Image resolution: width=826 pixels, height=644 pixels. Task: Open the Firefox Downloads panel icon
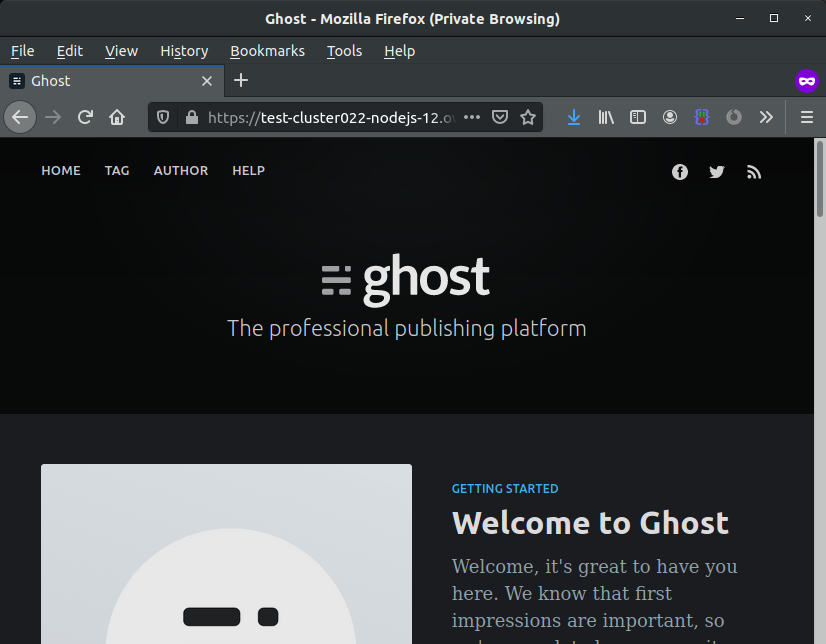pos(573,117)
